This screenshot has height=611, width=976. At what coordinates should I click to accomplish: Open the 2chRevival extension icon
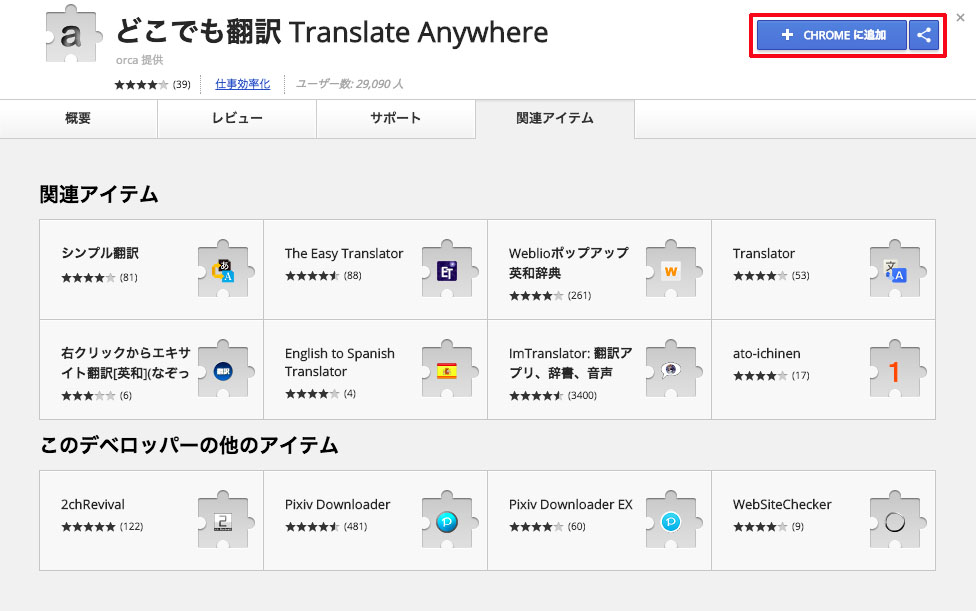pos(225,520)
